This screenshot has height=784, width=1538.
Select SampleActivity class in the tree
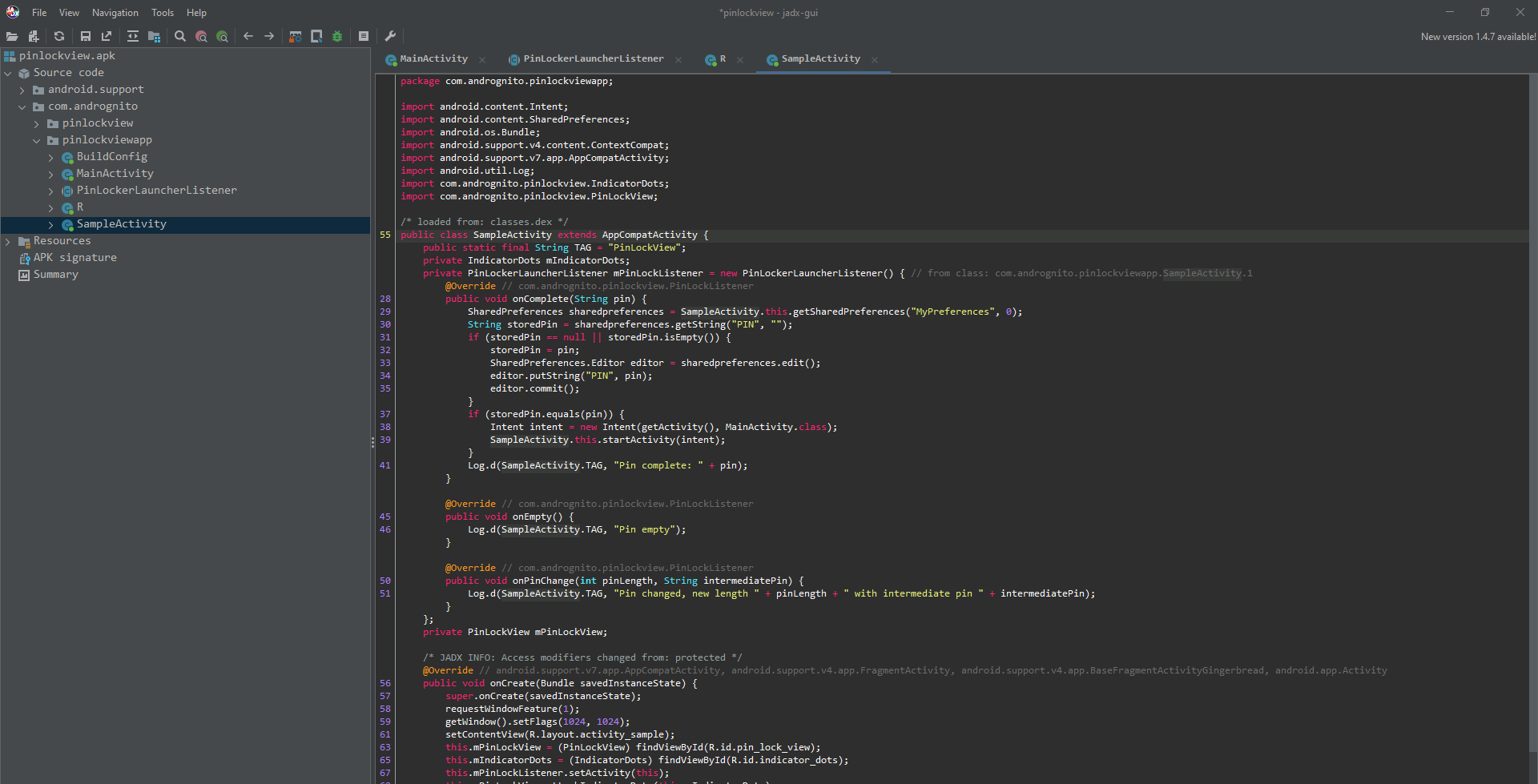pyautogui.click(x=121, y=224)
